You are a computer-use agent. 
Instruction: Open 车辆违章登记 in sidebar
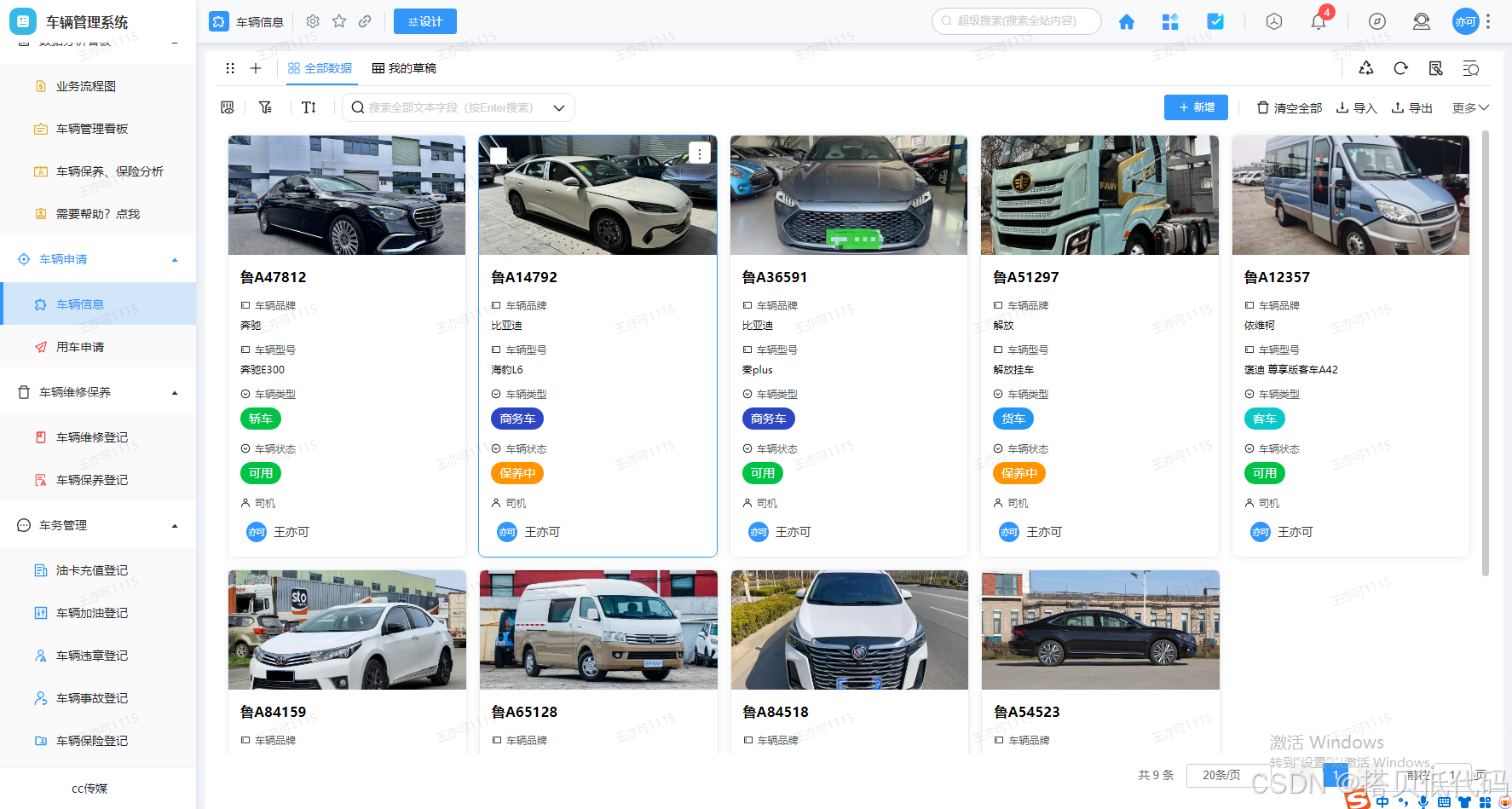coord(92,656)
